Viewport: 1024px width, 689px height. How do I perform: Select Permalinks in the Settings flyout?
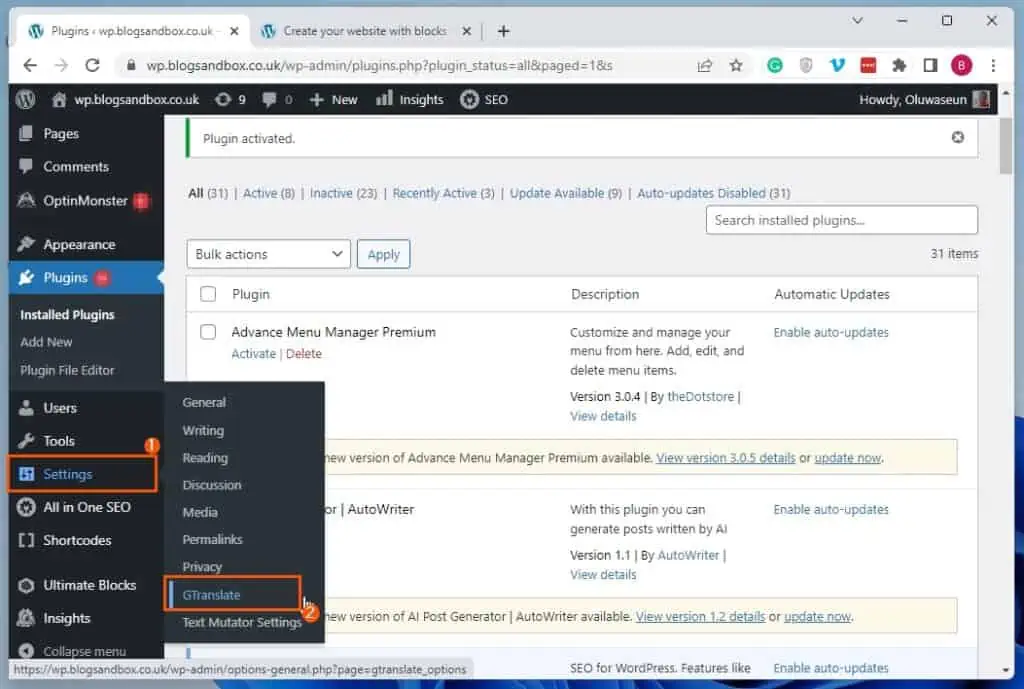click(x=212, y=539)
